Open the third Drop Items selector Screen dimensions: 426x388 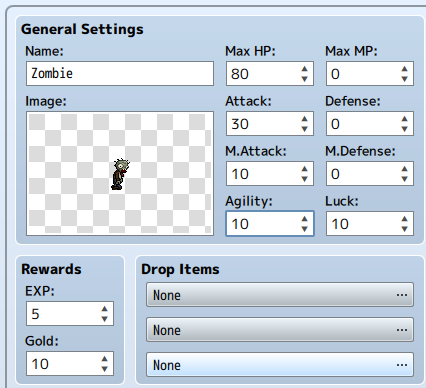coord(280,365)
